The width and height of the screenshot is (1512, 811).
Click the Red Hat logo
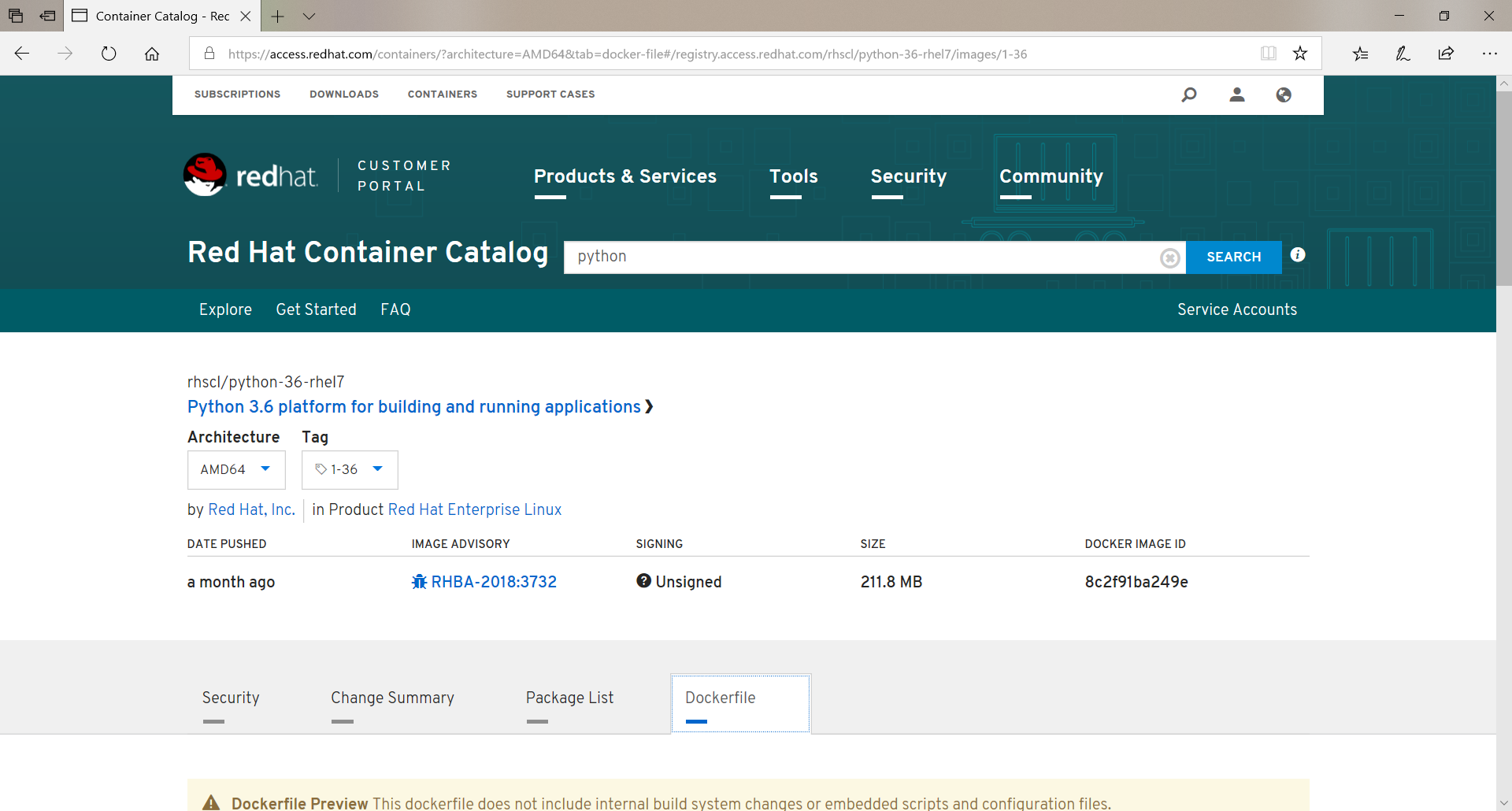pyautogui.click(x=250, y=174)
